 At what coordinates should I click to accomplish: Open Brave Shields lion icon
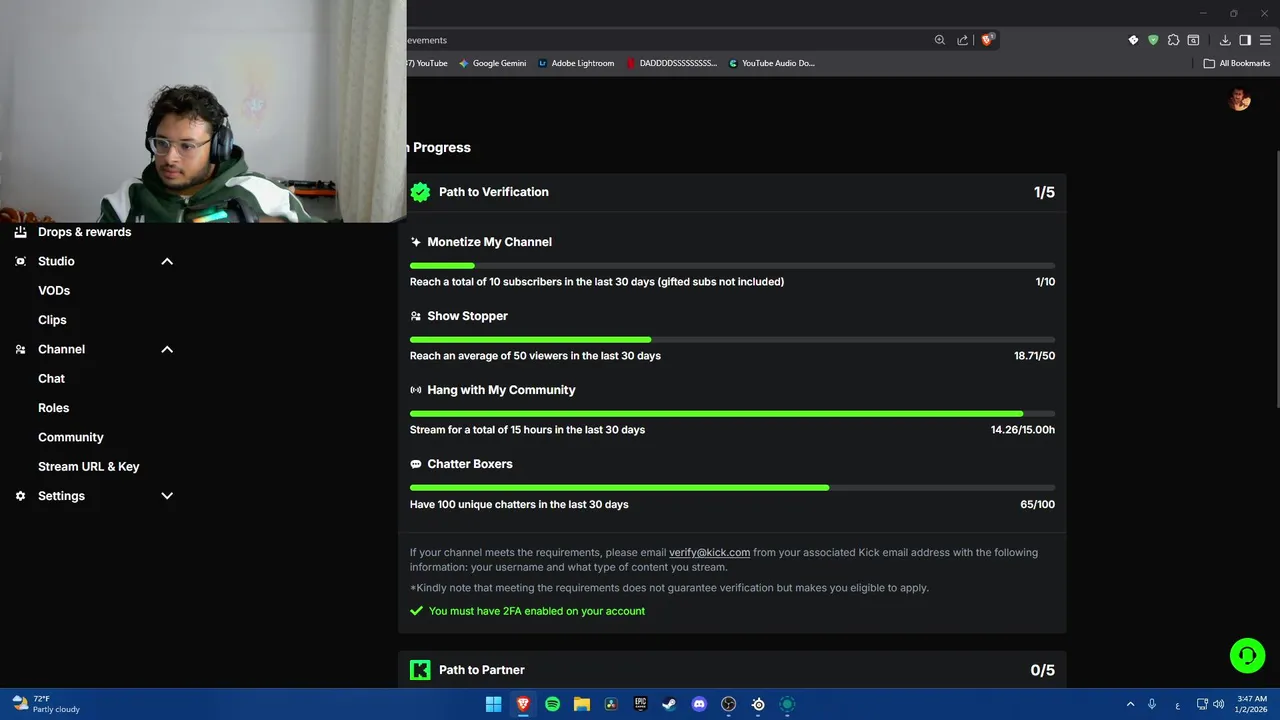[x=987, y=40]
